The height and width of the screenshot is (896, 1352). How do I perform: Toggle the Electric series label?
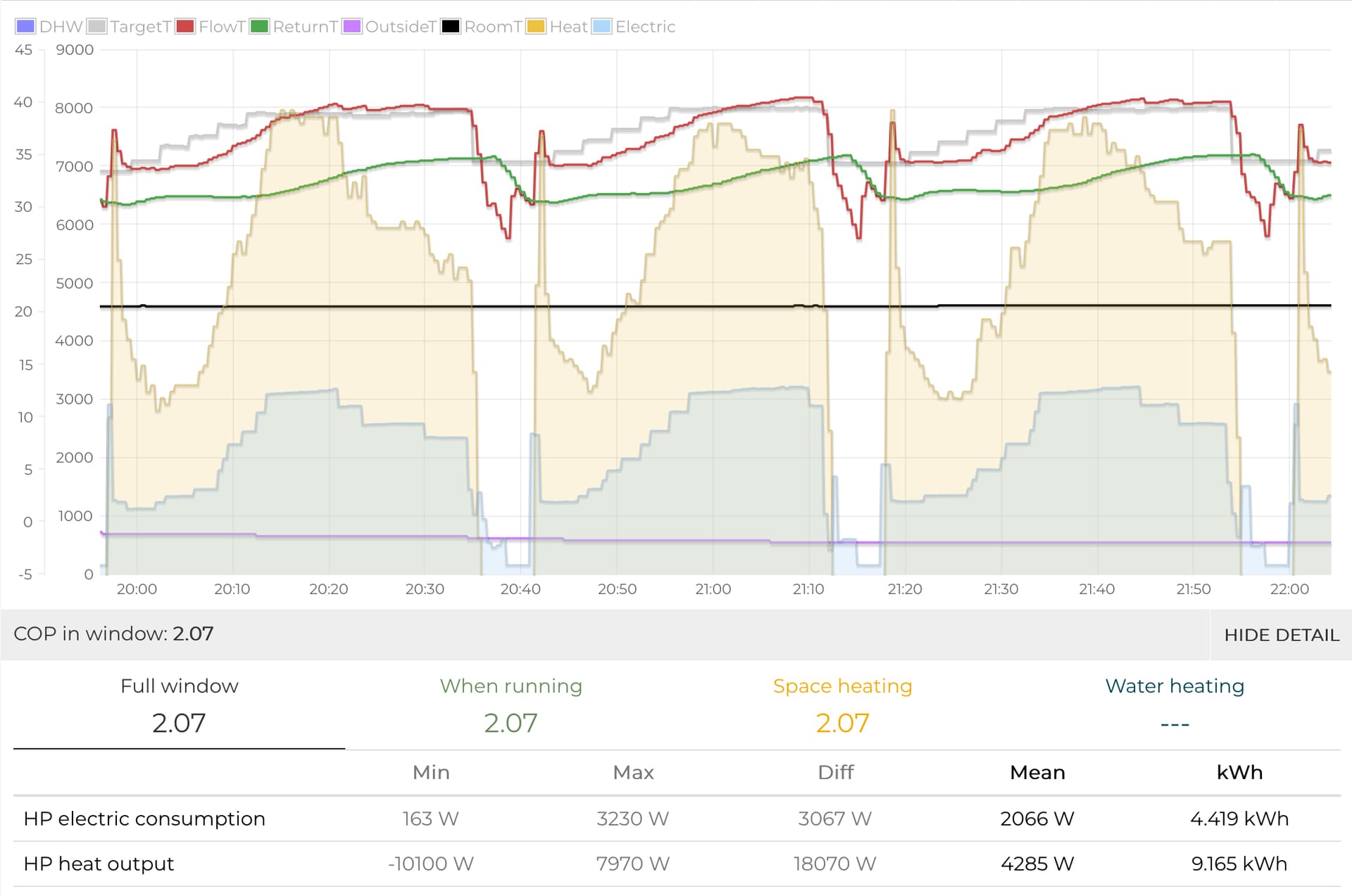click(x=645, y=27)
